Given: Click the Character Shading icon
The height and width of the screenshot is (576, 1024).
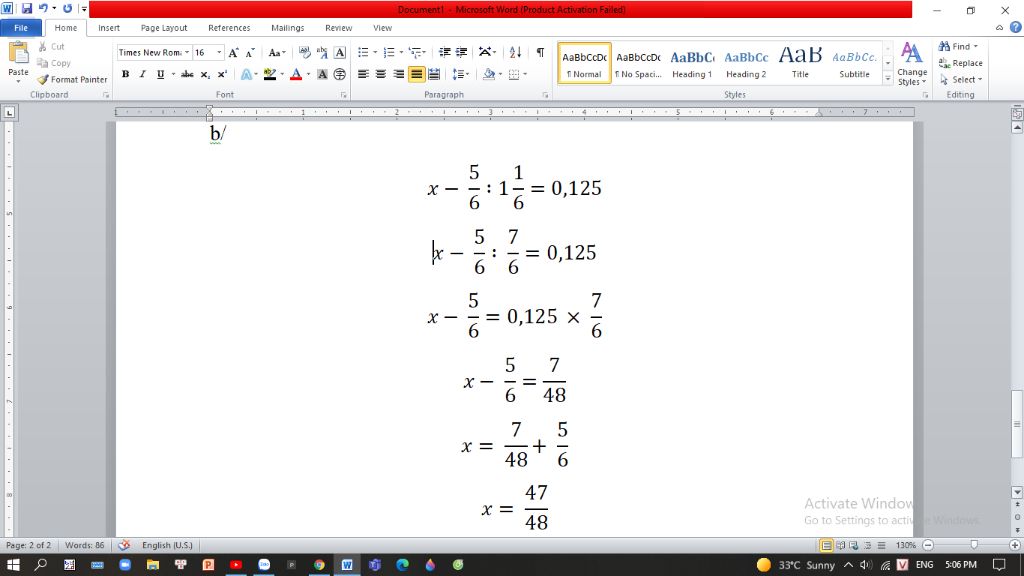Looking at the screenshot, I should pos(322,74).
